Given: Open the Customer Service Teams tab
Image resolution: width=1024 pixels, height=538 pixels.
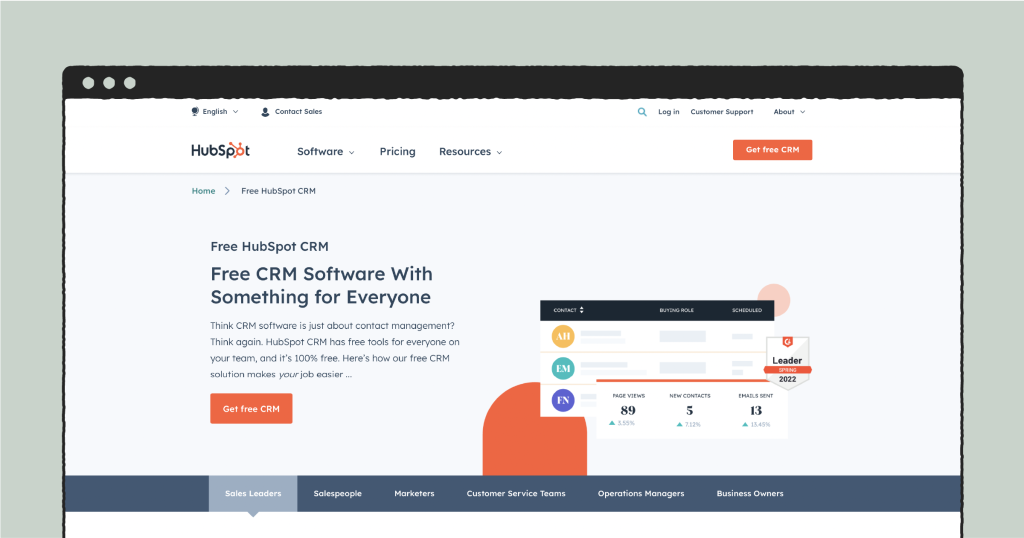Looking at the screenshot, I should [x=516, y=494].
